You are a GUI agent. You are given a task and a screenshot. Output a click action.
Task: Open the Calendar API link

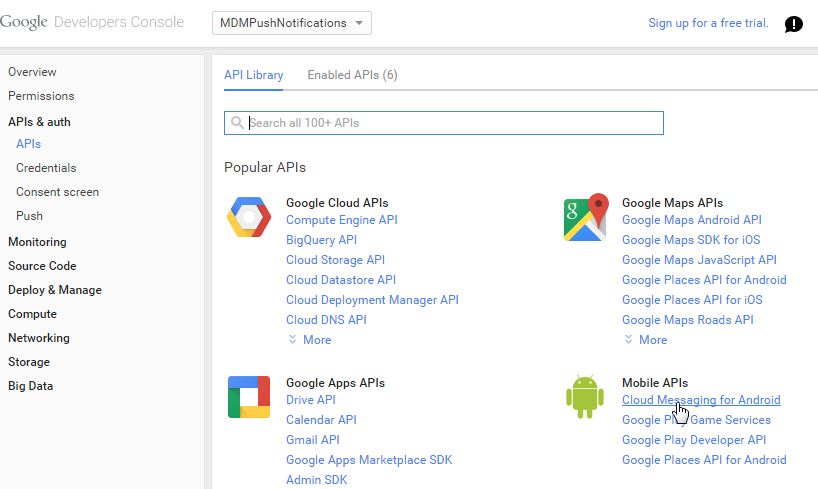(x=321, y=420)
